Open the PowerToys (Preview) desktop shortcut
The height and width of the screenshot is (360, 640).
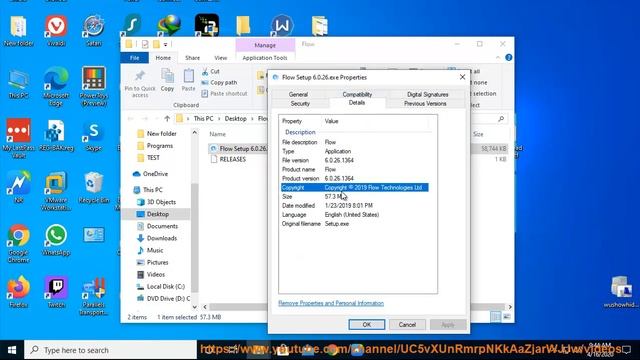(x=93, y=86)
